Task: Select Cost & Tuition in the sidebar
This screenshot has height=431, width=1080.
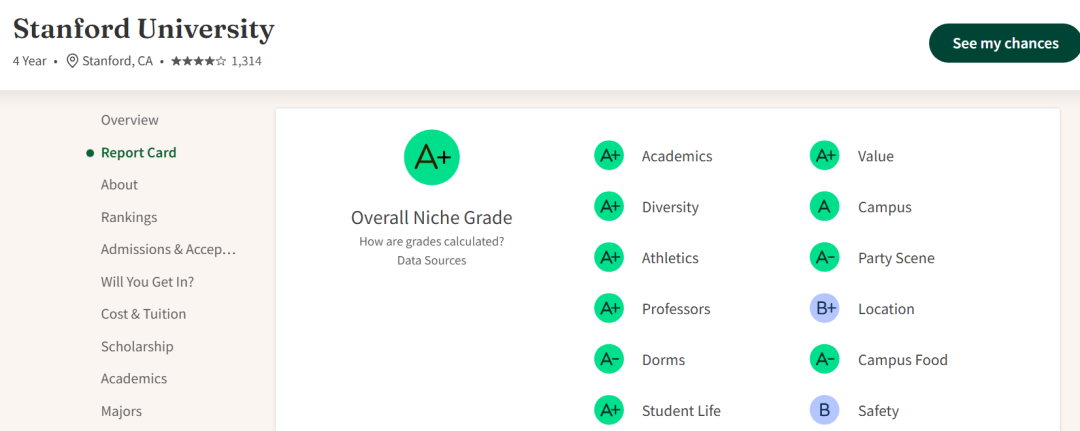Action: click(x=143, y=314)
